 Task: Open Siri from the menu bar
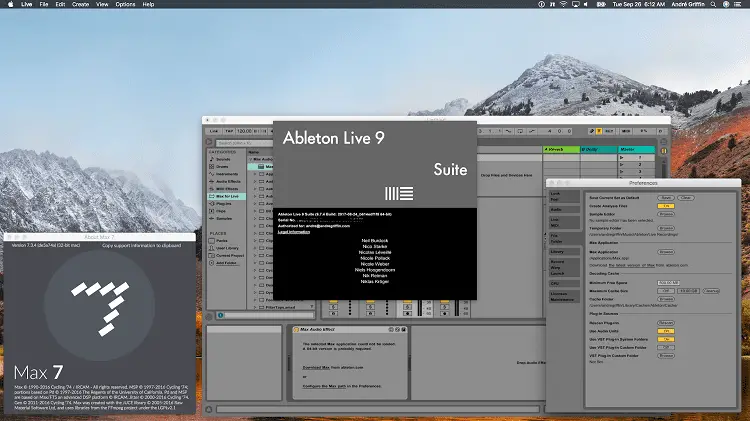tap(726, 4)
